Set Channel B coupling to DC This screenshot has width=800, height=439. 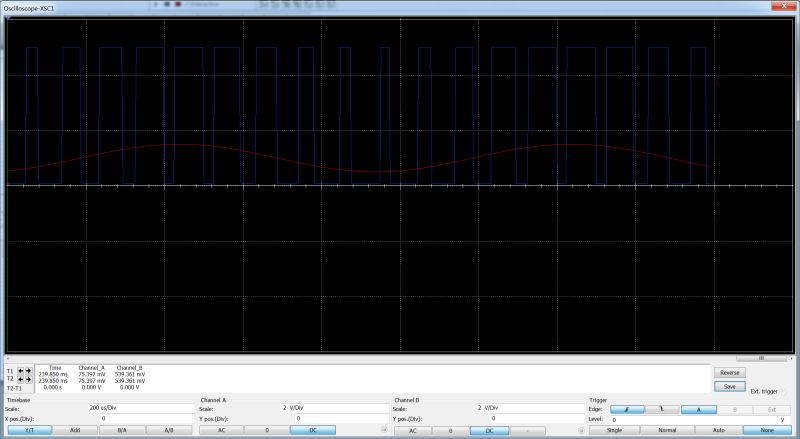489,431
